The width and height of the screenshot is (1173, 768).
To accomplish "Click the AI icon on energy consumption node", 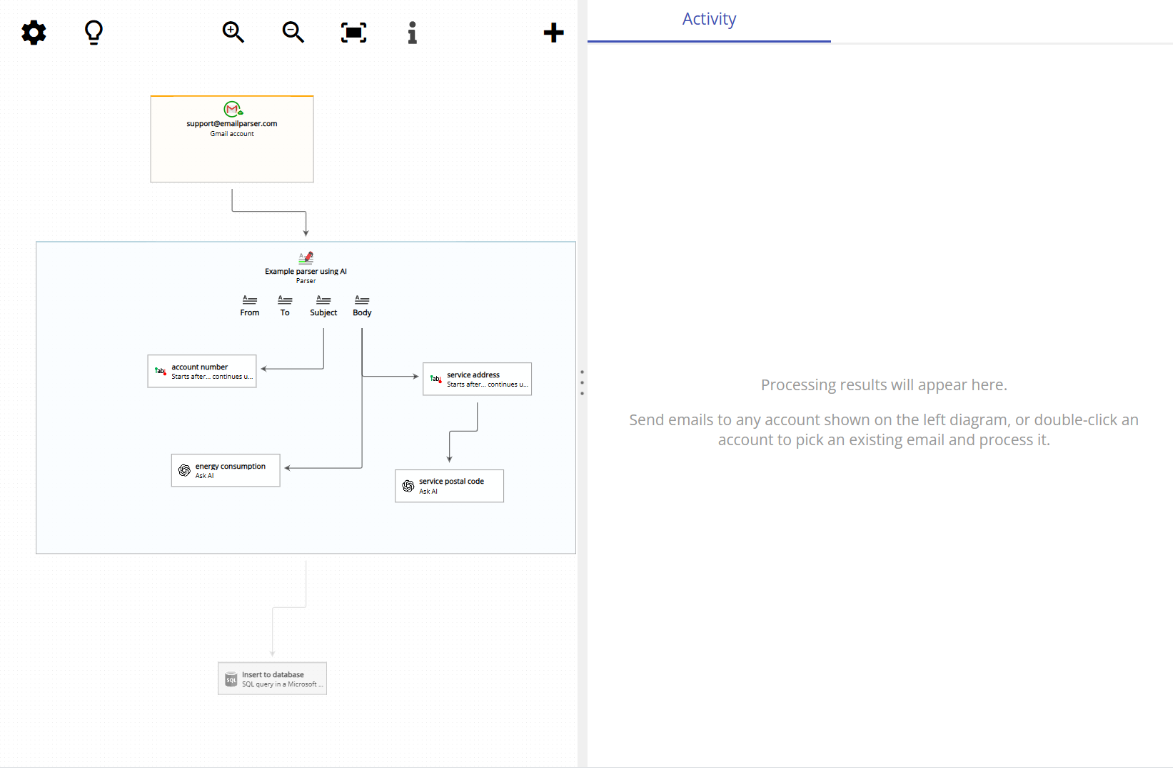I will (x=184, y=470).
